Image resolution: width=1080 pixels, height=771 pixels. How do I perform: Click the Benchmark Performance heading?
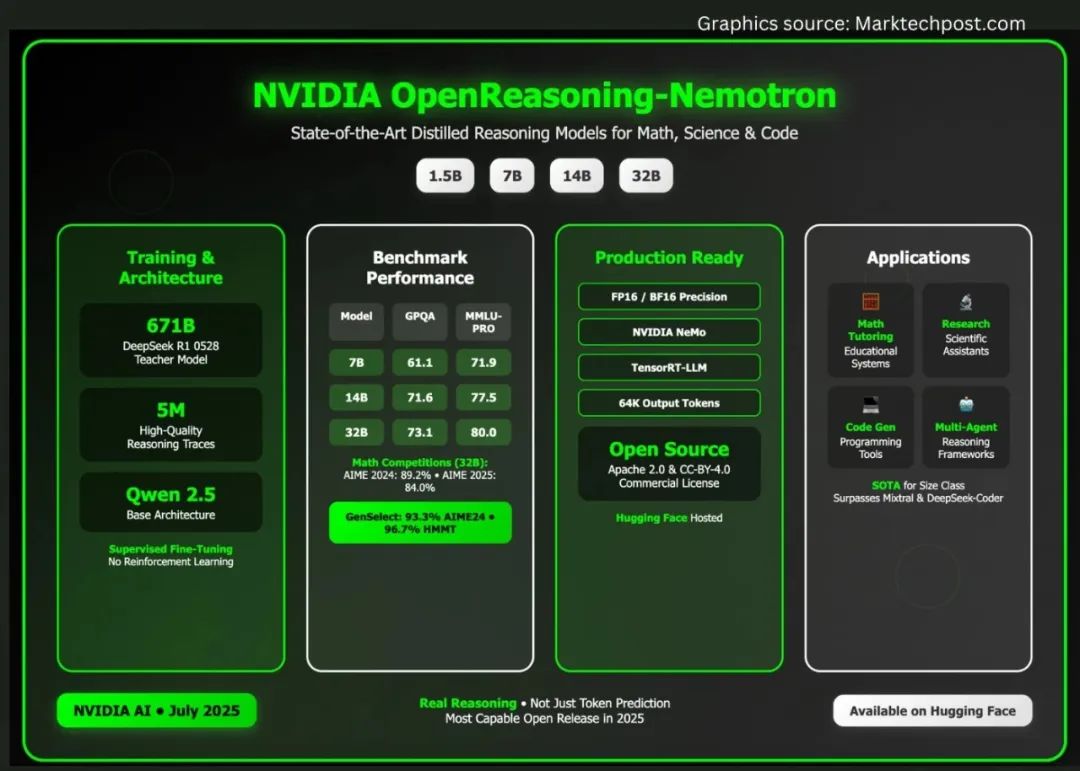(420, 267)
